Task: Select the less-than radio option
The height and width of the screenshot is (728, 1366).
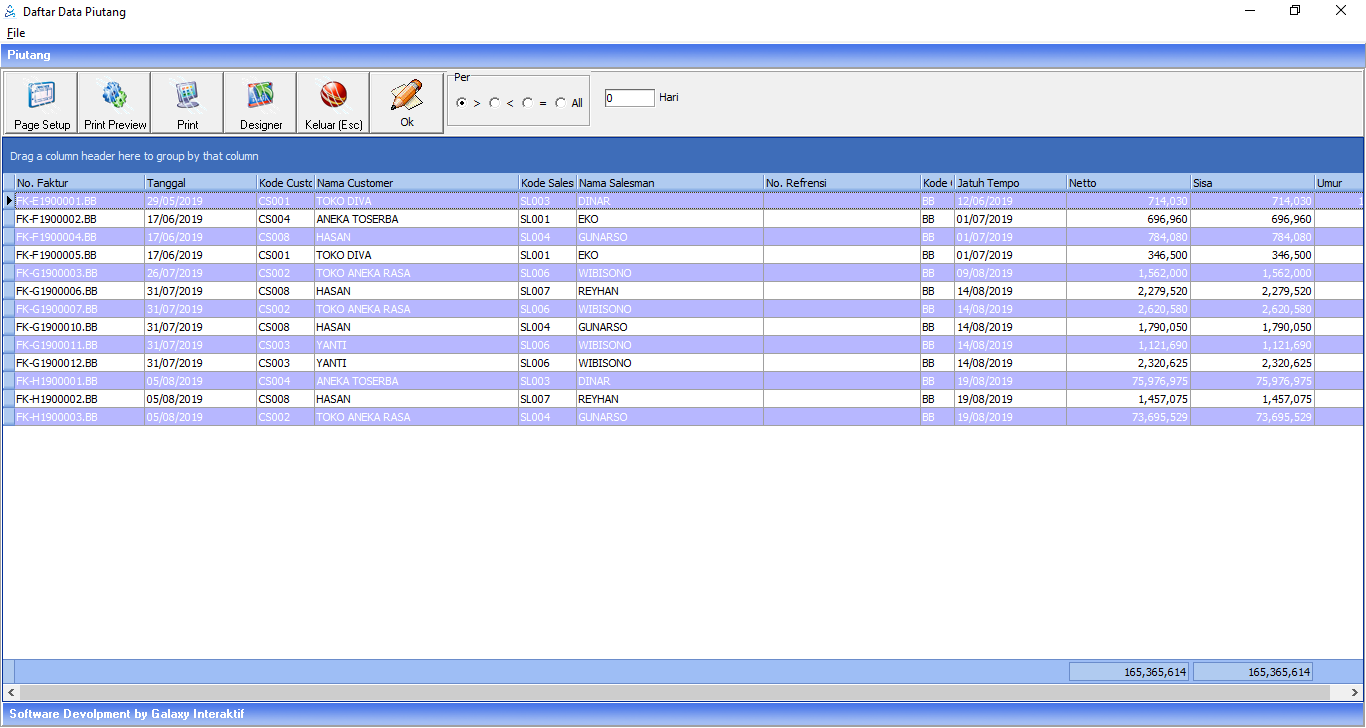Action: pos(494,103)
